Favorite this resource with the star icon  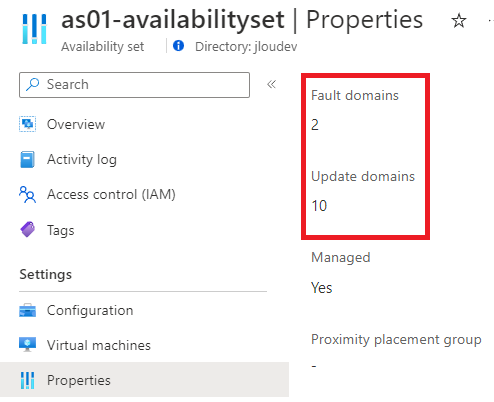coord(459,21)
